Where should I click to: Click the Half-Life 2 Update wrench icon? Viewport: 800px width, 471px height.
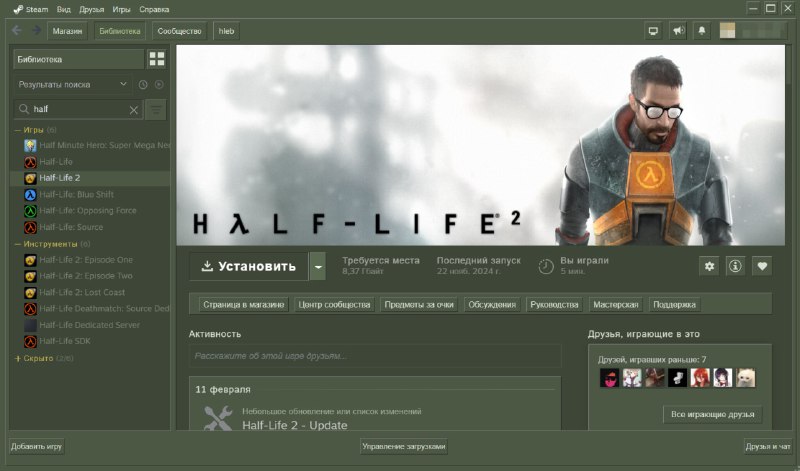pos(217,418)
